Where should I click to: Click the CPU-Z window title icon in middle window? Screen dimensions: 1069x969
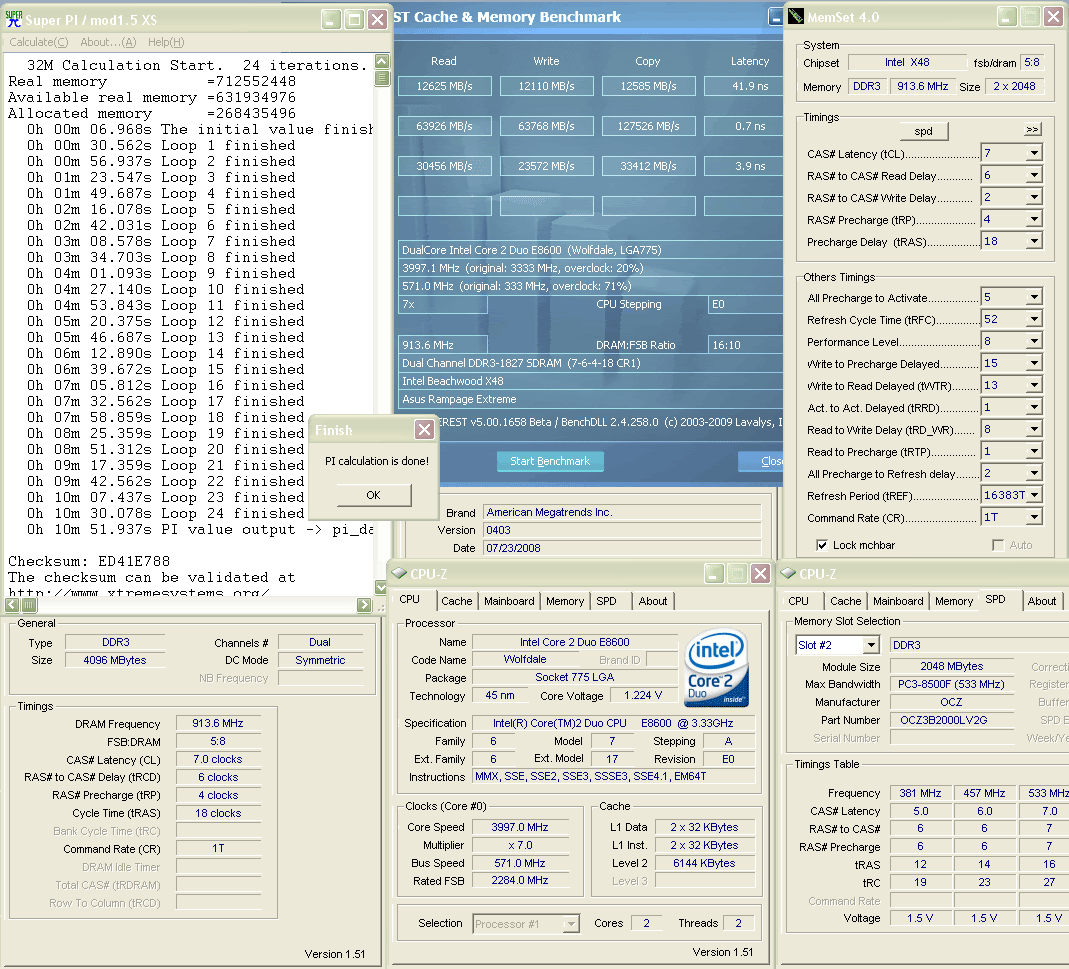pyautogui.click(x=400, y=573)
